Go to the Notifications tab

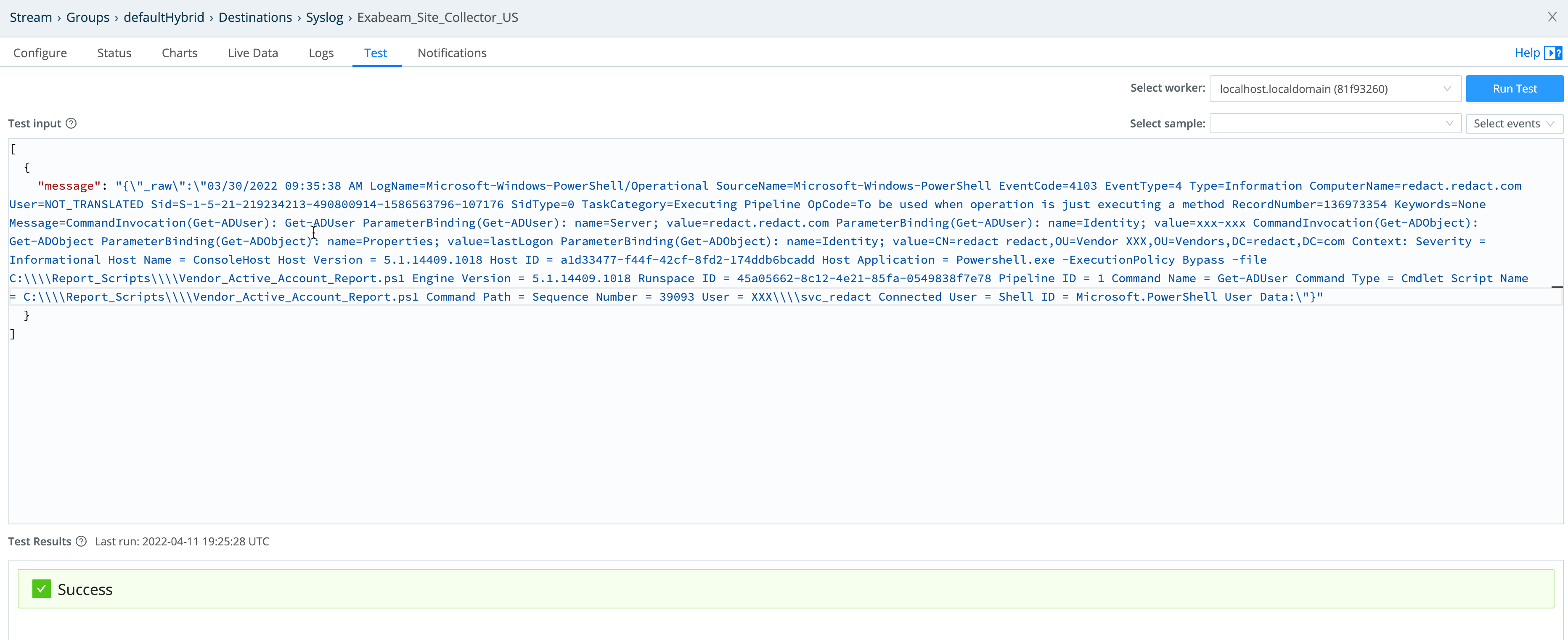point(451,53)
